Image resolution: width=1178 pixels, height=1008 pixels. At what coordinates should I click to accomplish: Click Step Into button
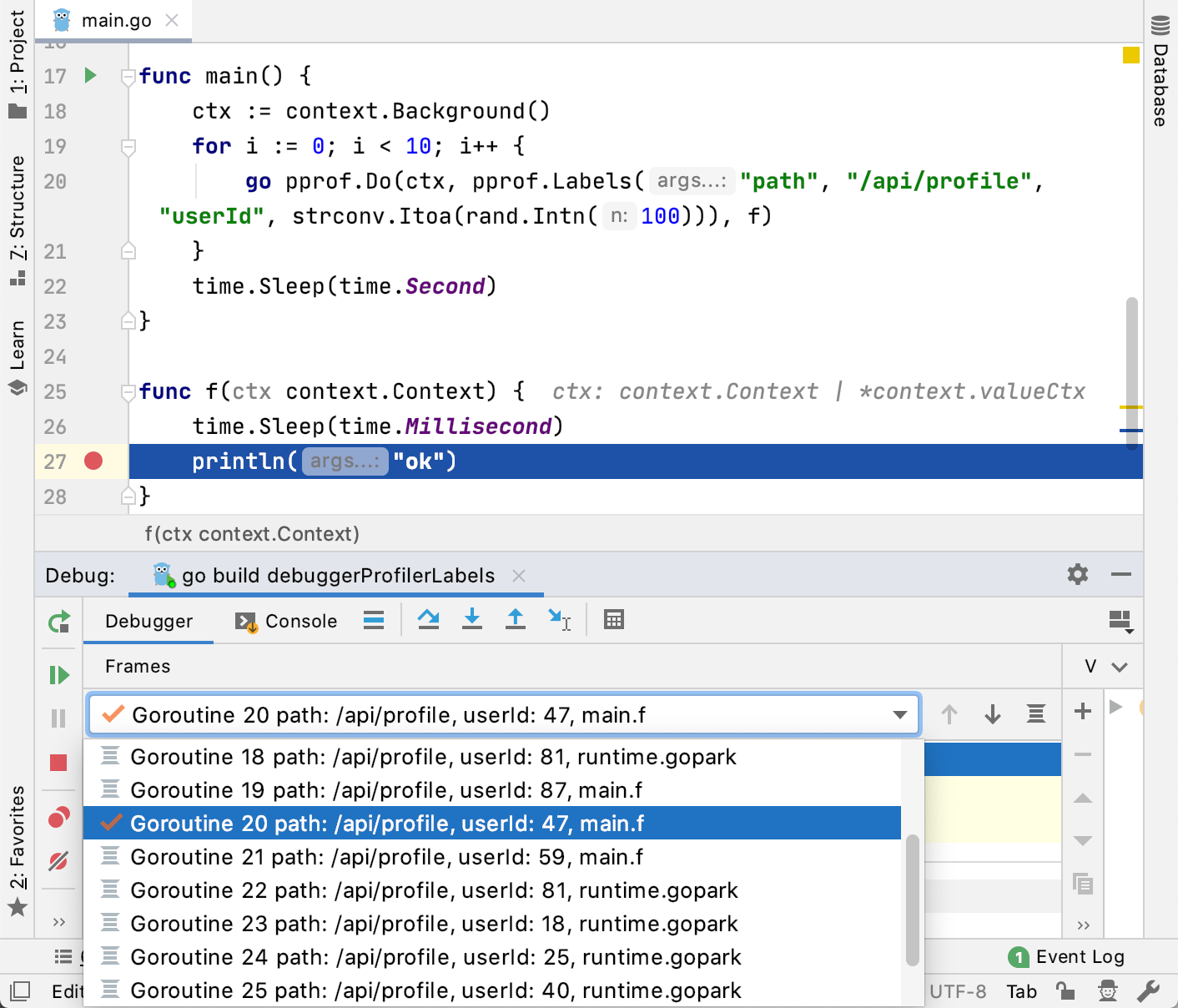(472, 619)
